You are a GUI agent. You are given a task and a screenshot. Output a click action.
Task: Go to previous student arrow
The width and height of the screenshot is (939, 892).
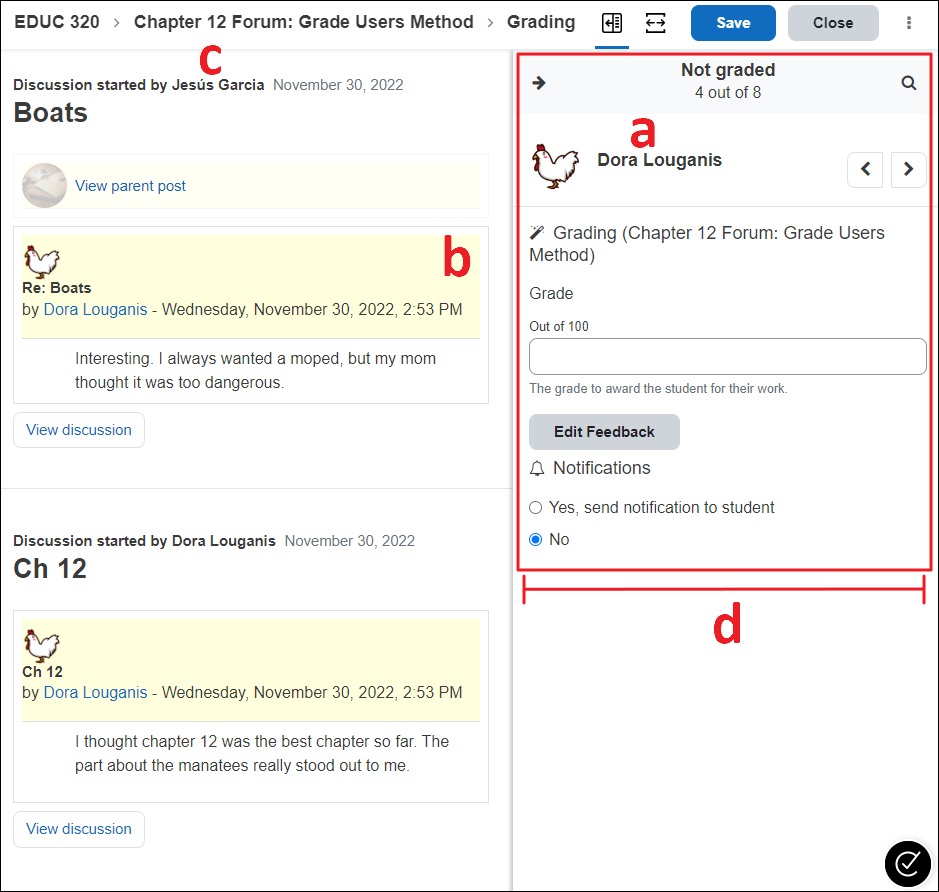coord(865,169)
